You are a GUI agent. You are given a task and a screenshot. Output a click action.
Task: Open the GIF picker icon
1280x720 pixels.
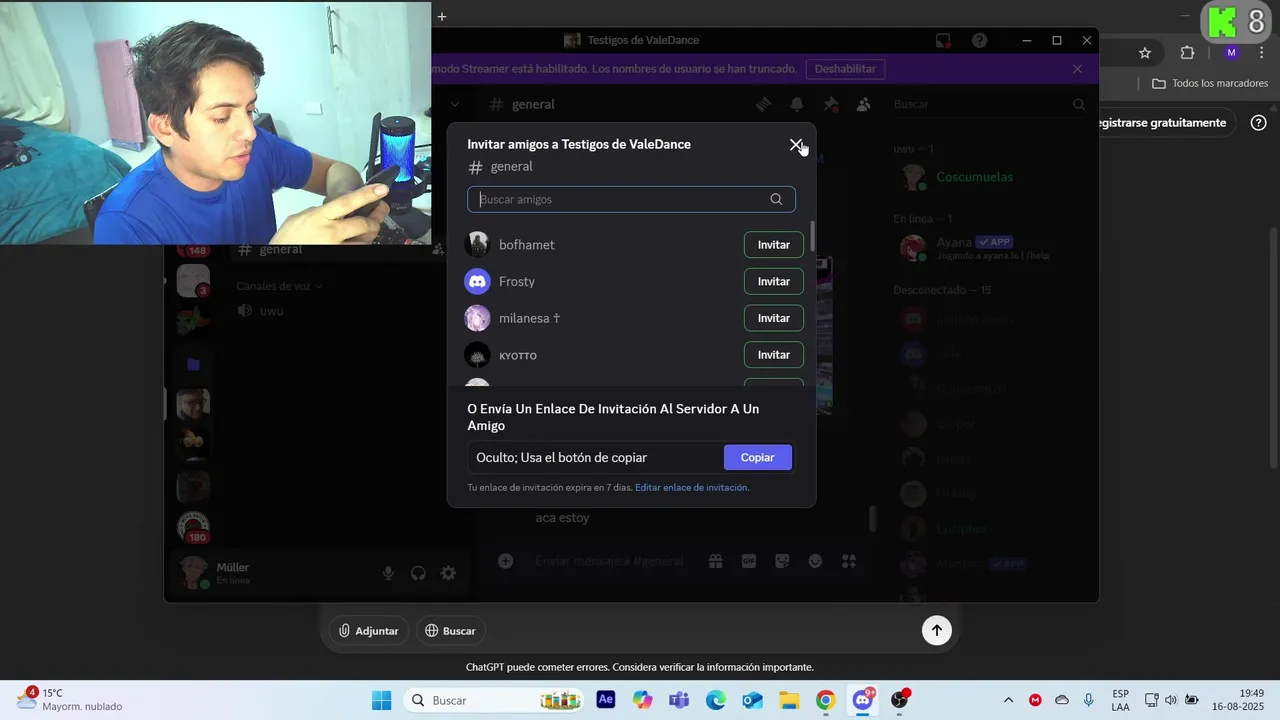[748, 561]
